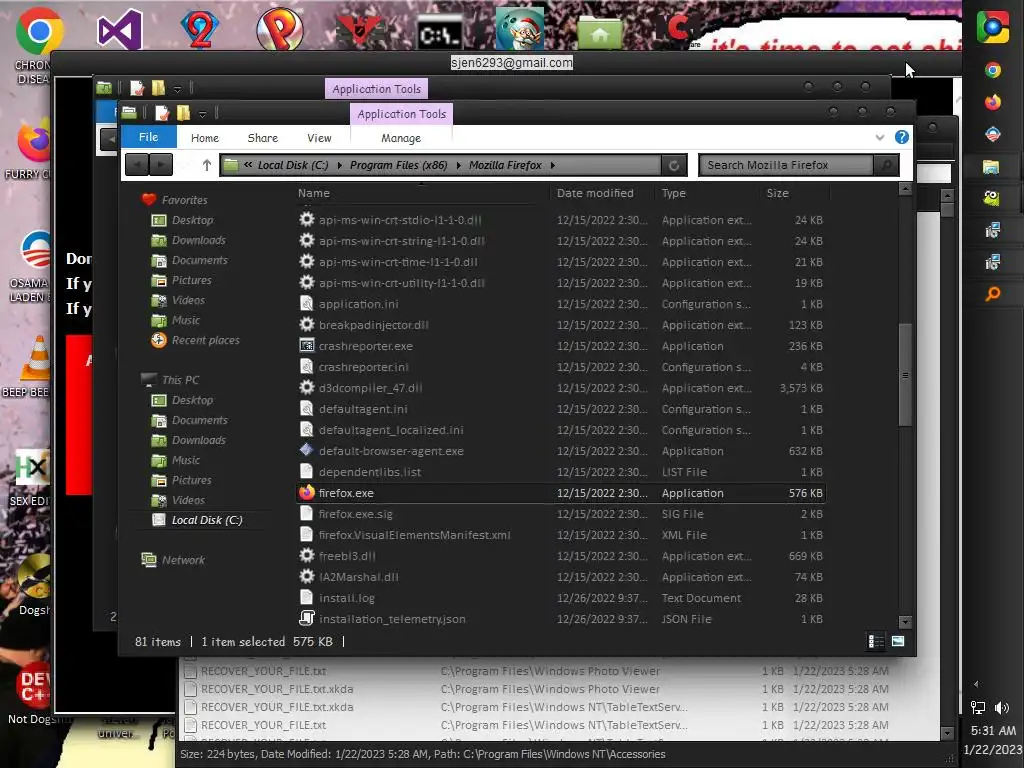Click the freebl3.dll gear icon
Image resolution: width=1024 pixels, height=768 pixels.
[x=306, y=556]
